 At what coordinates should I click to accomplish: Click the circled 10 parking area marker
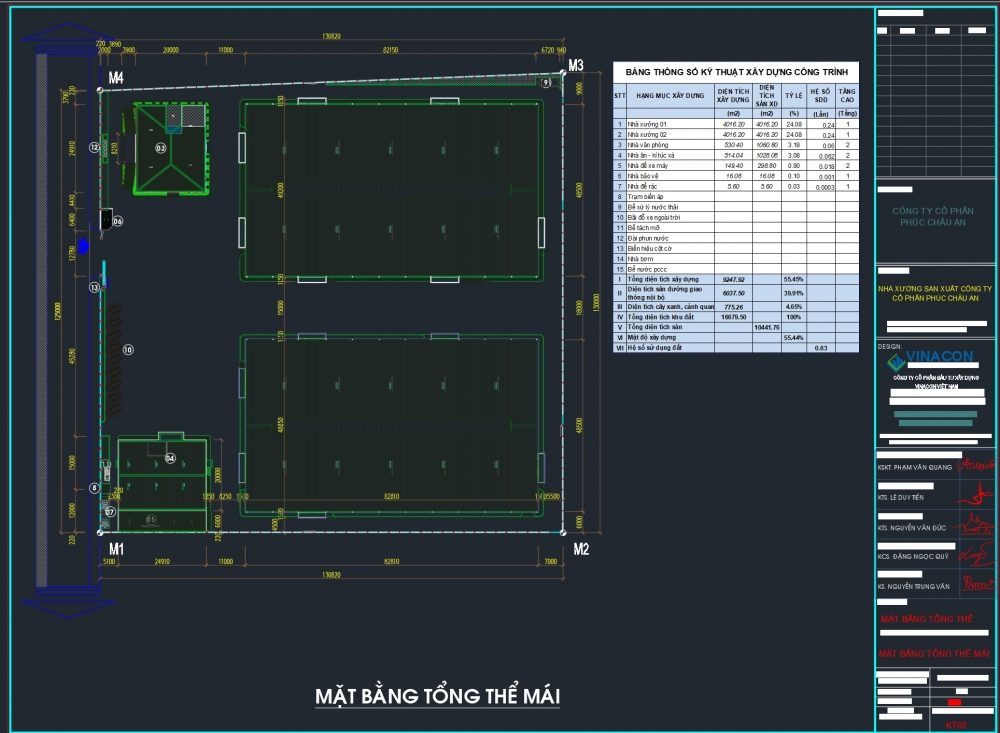(x=127, y=350)
